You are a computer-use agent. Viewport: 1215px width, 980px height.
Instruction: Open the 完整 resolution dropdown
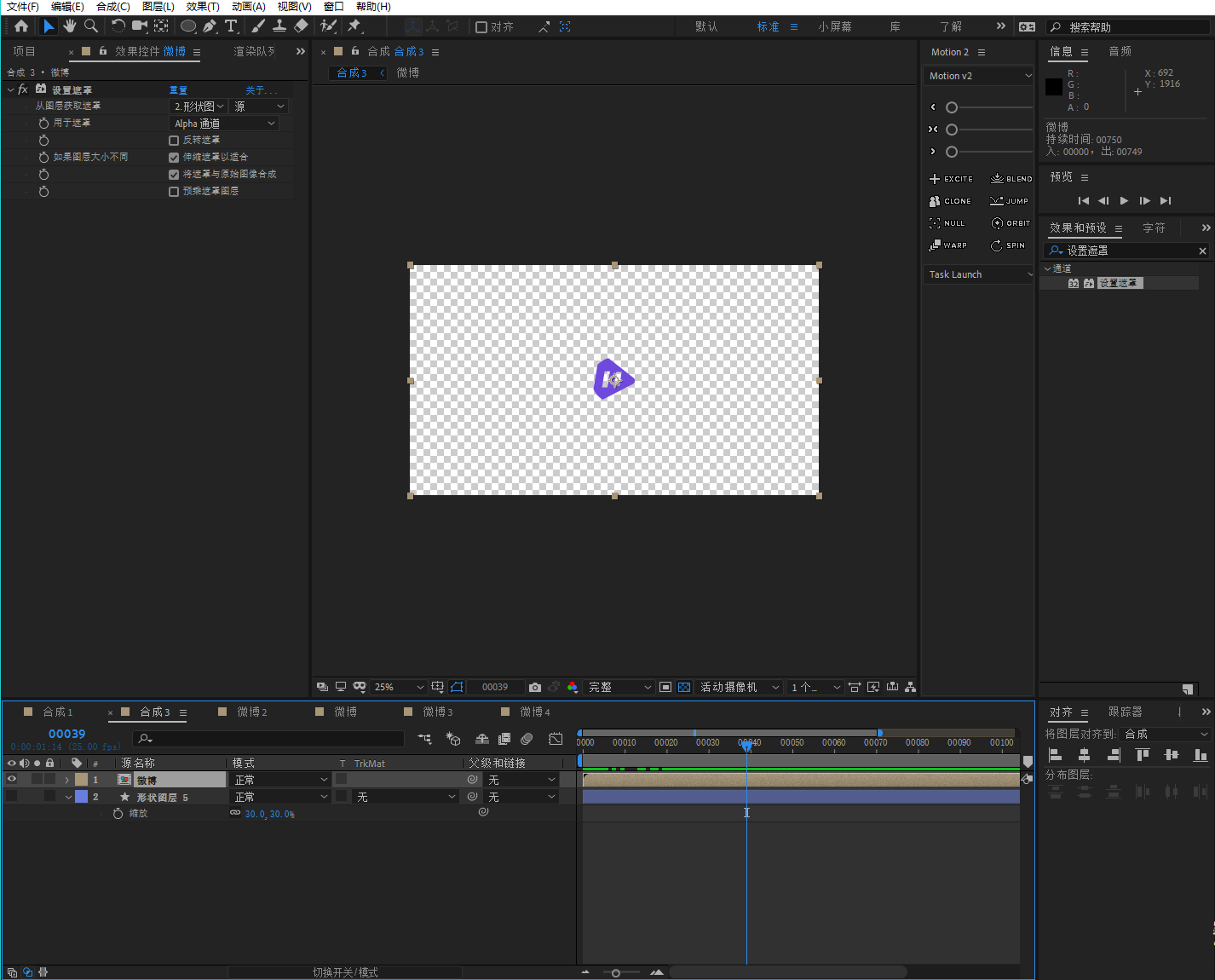coord(619,687)
